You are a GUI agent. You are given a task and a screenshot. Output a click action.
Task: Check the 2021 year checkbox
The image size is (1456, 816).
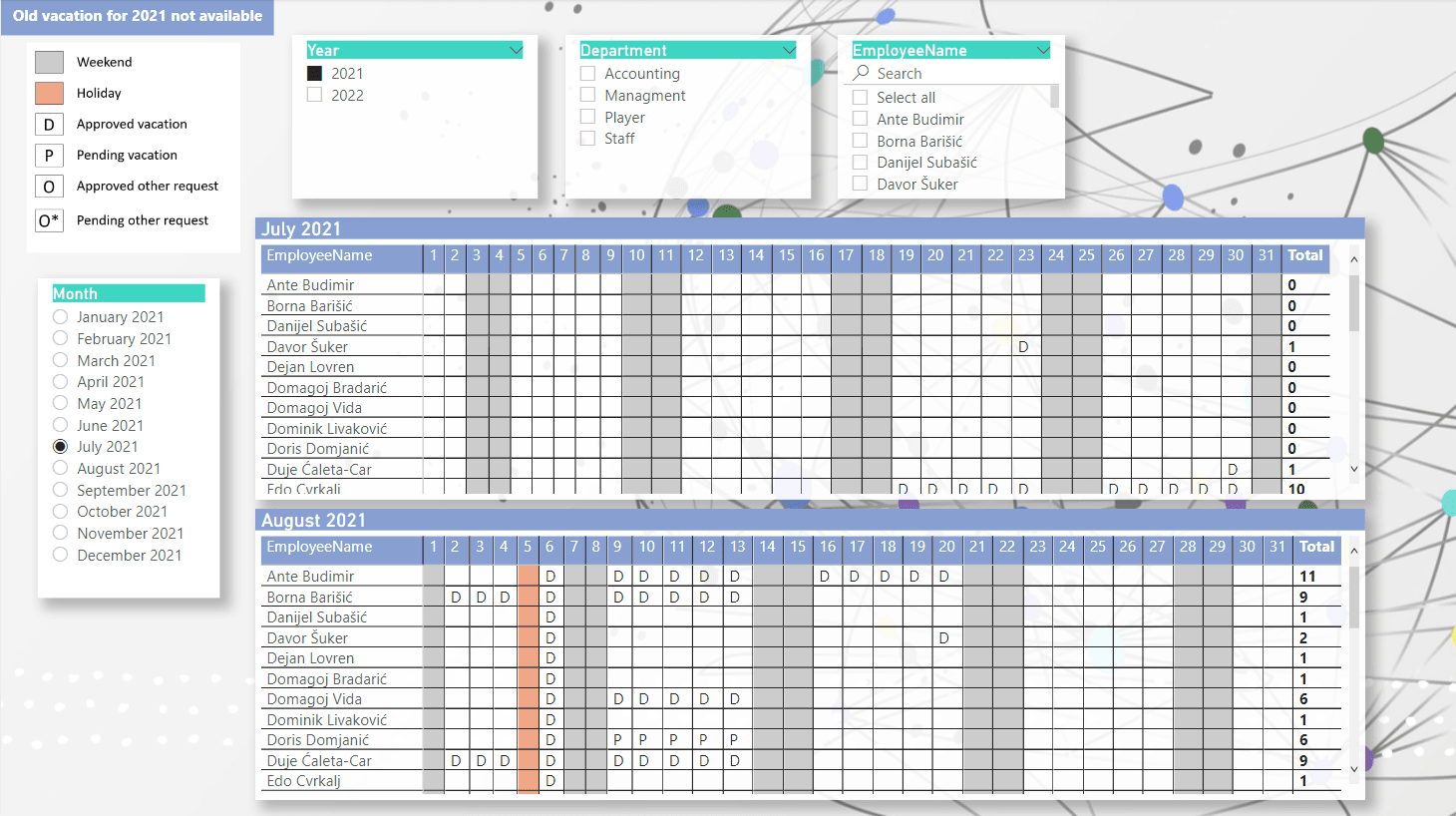pyautogui.click(x=314, y=74)
